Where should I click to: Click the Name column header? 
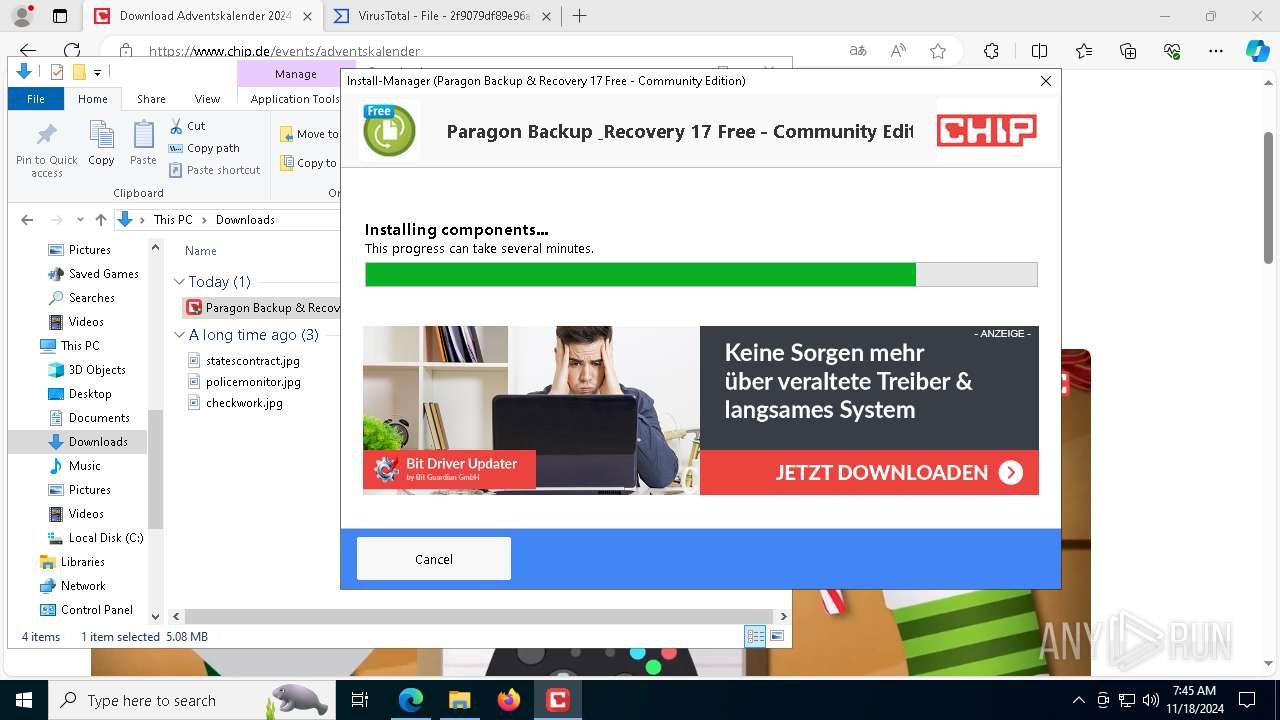pyautogui.click(x=201, y=251)
